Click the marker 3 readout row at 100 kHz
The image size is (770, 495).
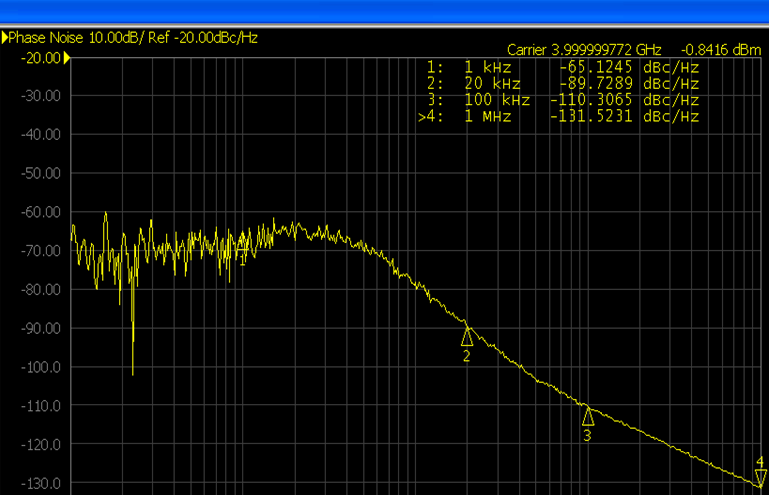pos(562,100)
